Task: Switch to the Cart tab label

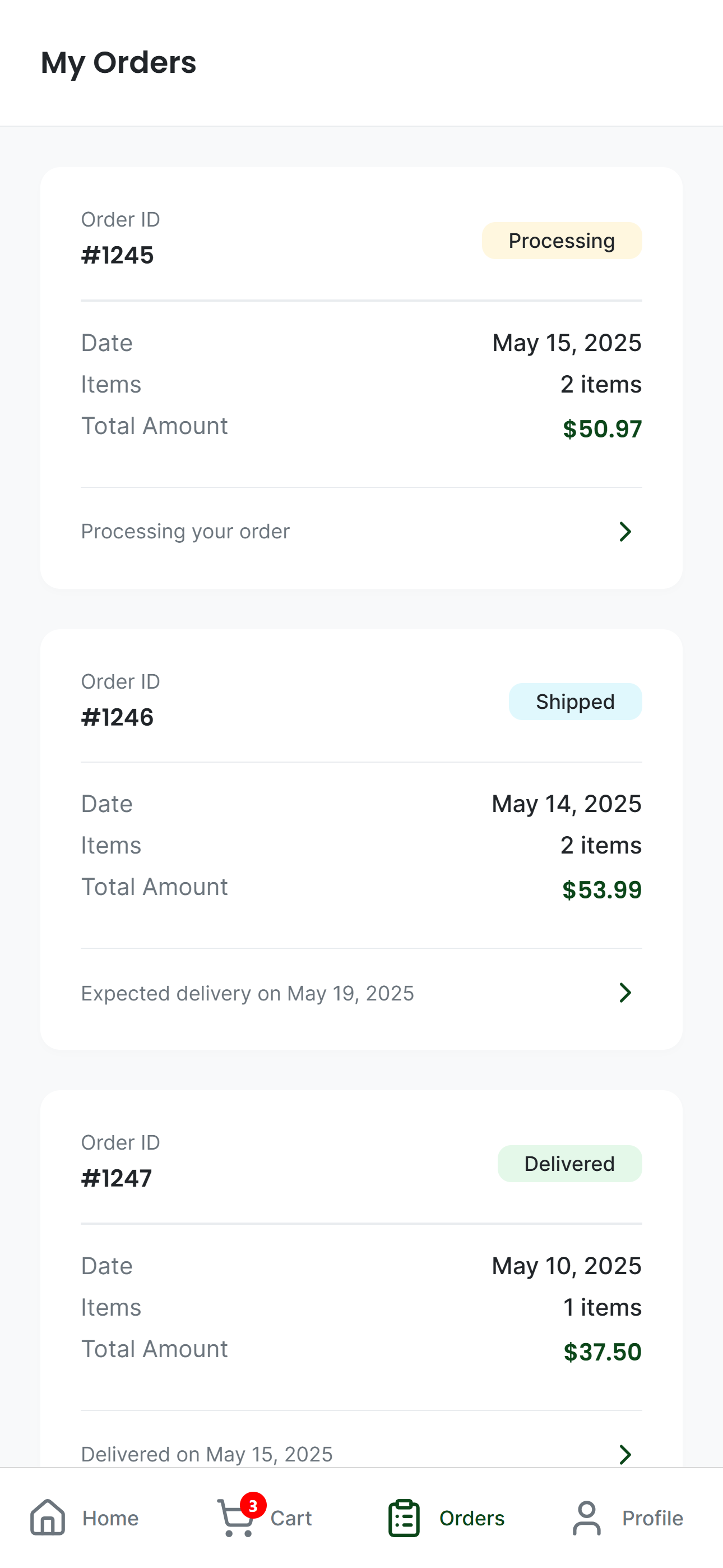Action: (291, 1518)
